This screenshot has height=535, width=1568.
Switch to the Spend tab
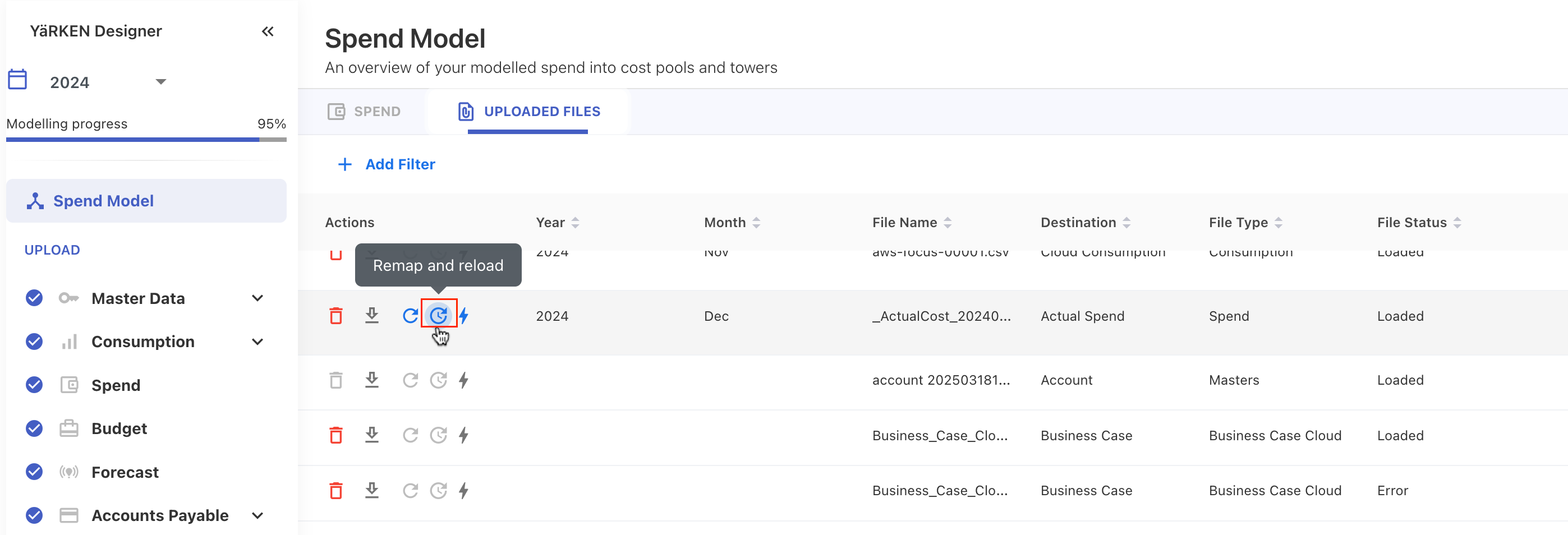click(365, 112)
